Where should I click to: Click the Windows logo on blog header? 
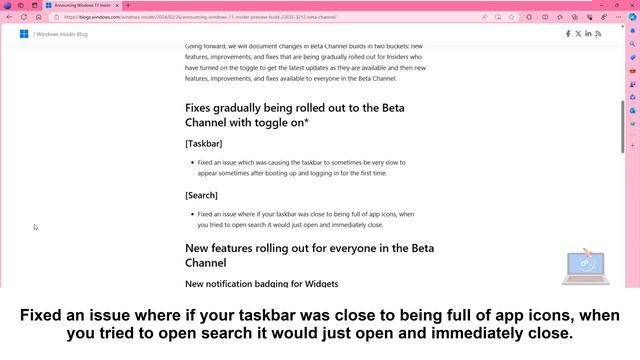point(24,34)
